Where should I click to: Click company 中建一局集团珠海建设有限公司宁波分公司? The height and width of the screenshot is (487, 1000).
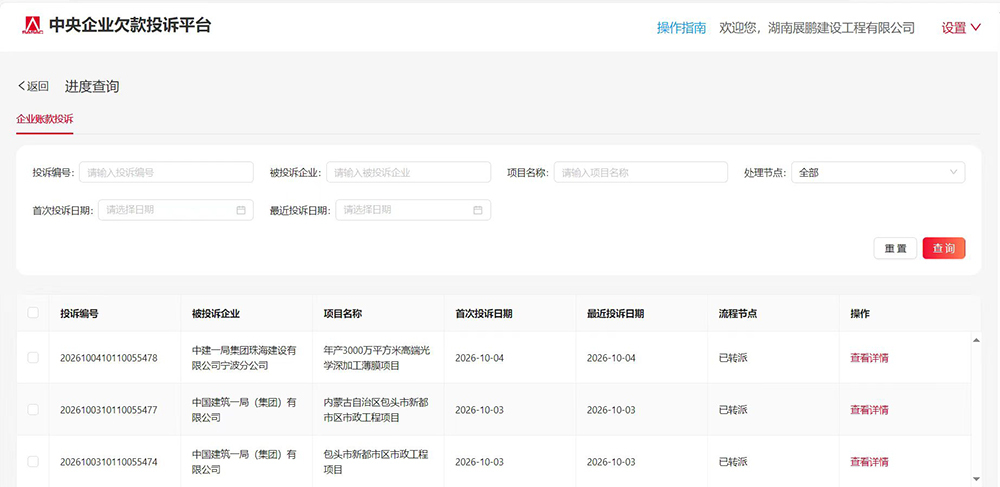(244, 358)
